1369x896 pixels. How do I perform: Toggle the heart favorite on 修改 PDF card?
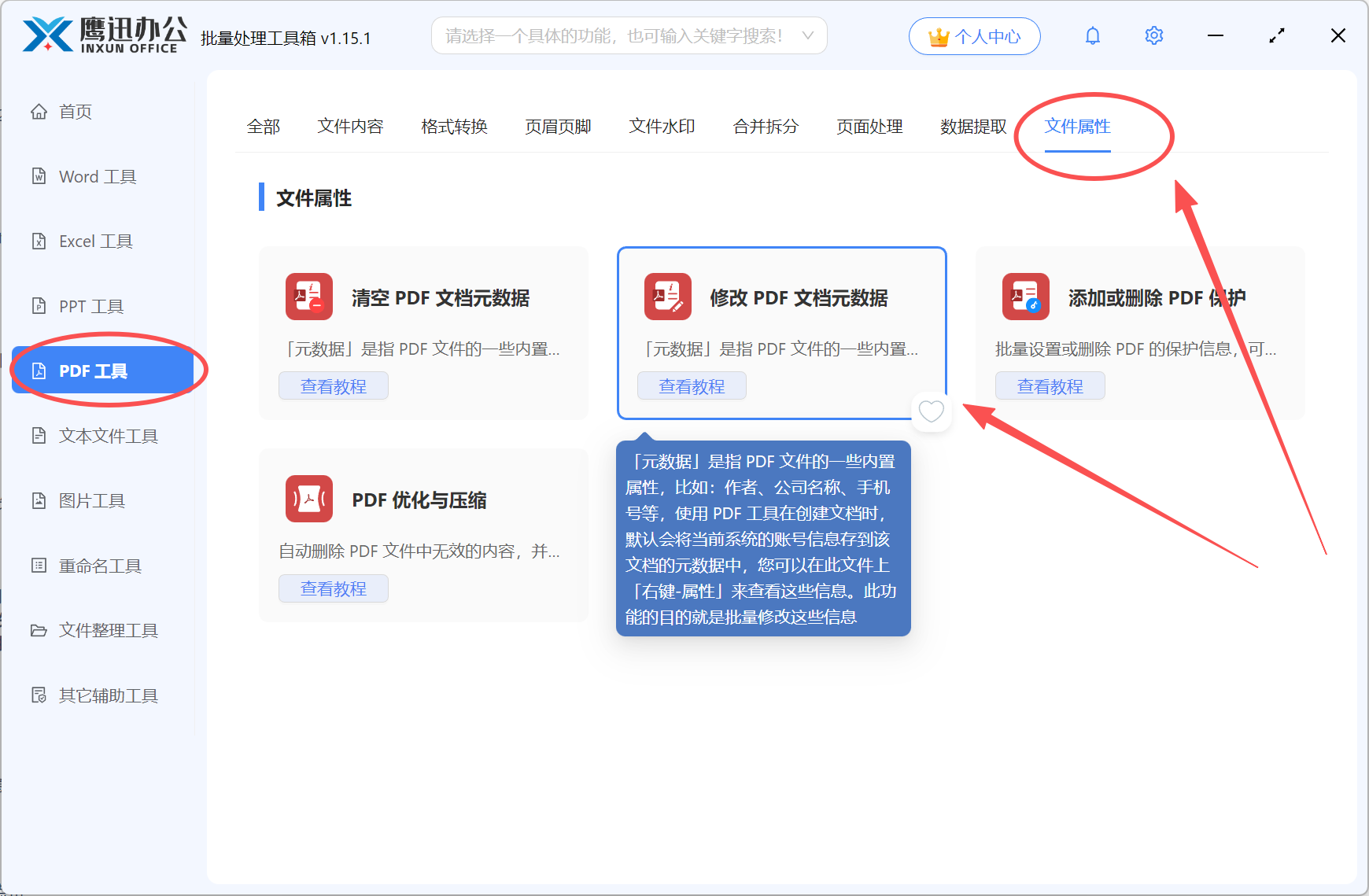pyautogui.click(x=932, y=411)
